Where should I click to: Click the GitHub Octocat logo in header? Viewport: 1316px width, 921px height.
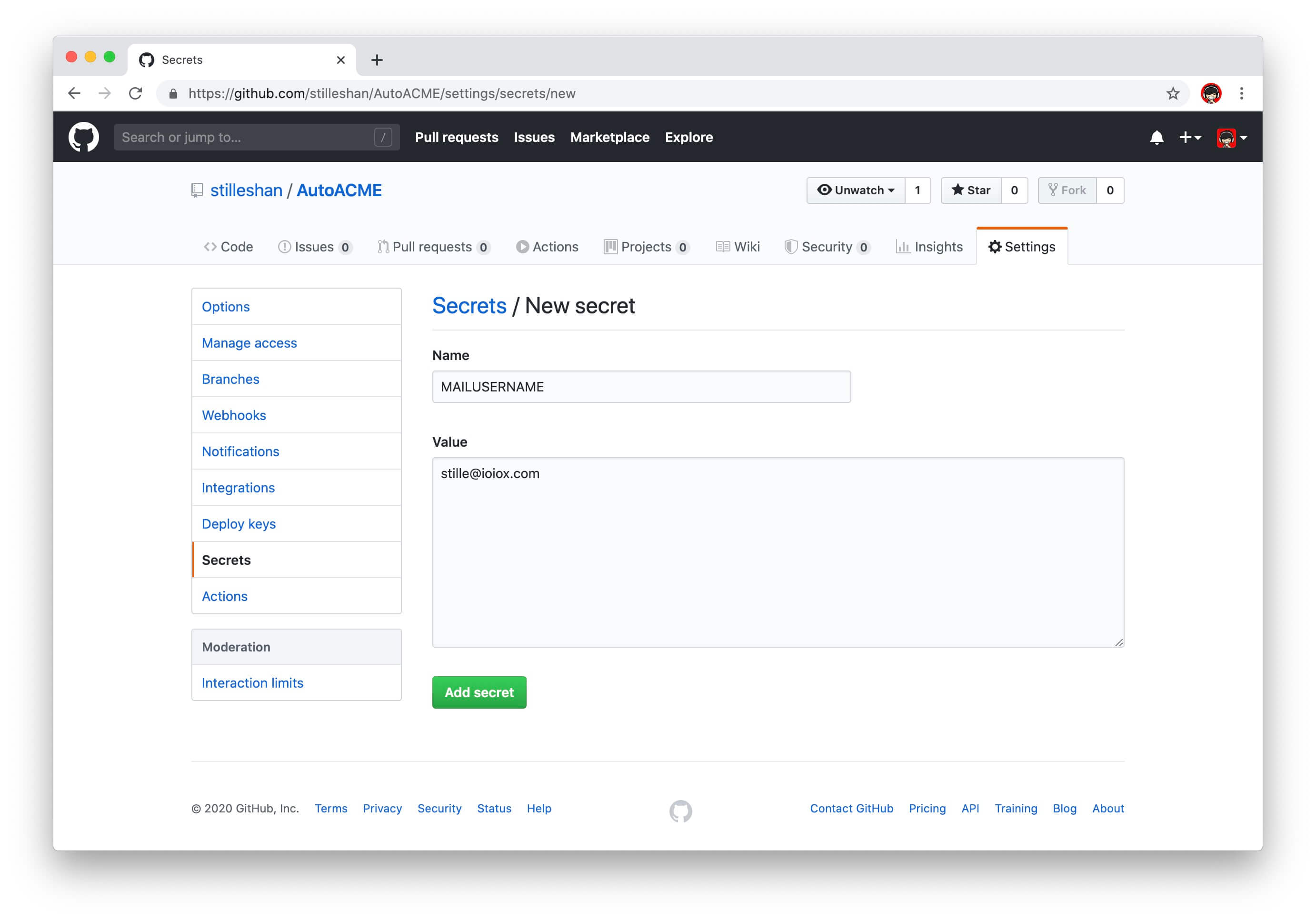pyautogui.click(x=84, y=137)
